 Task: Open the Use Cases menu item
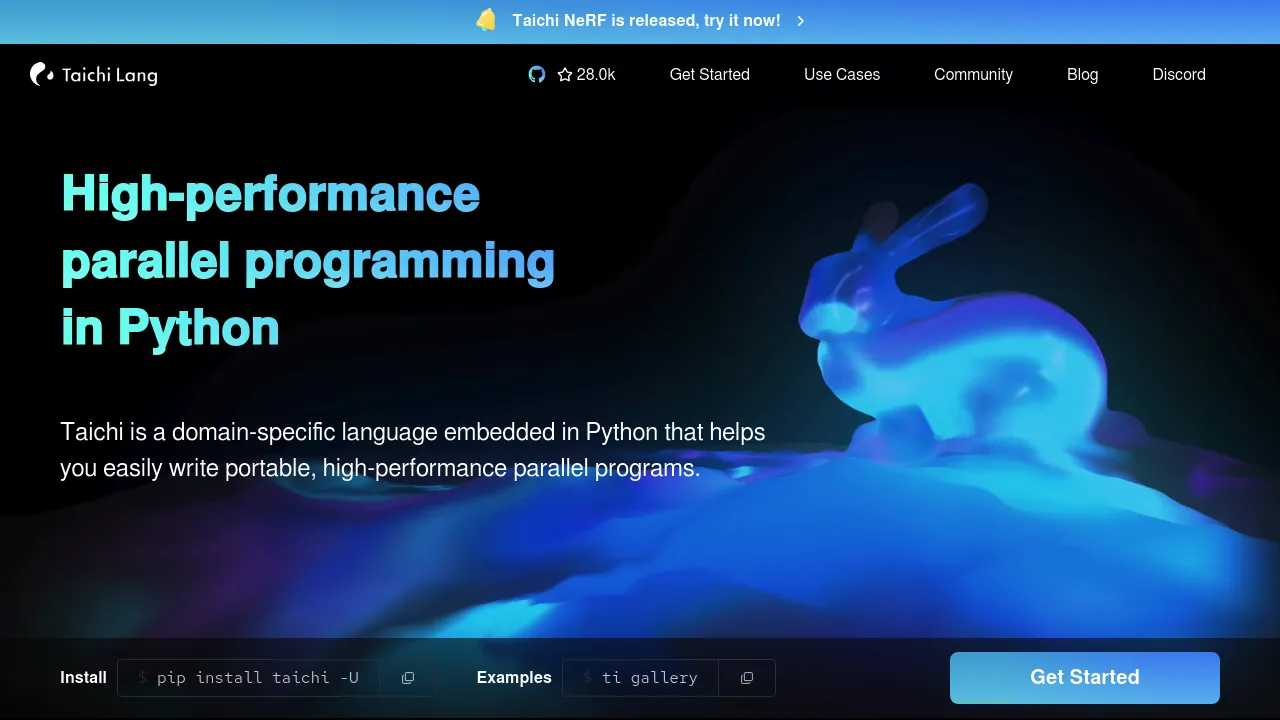(842, 74)
